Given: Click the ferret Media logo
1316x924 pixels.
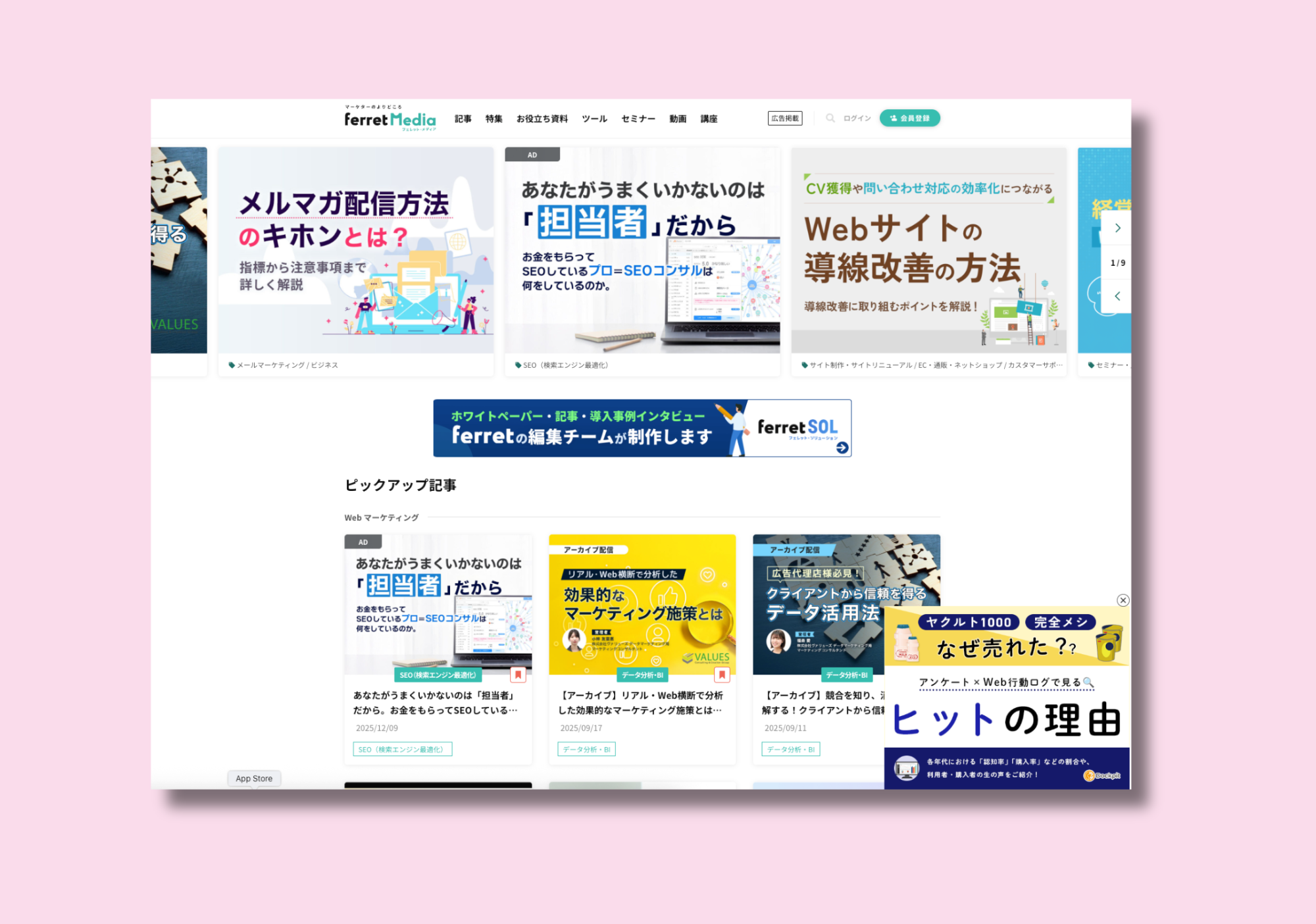Looking at the screenshot, I should [x=390, y=119].
